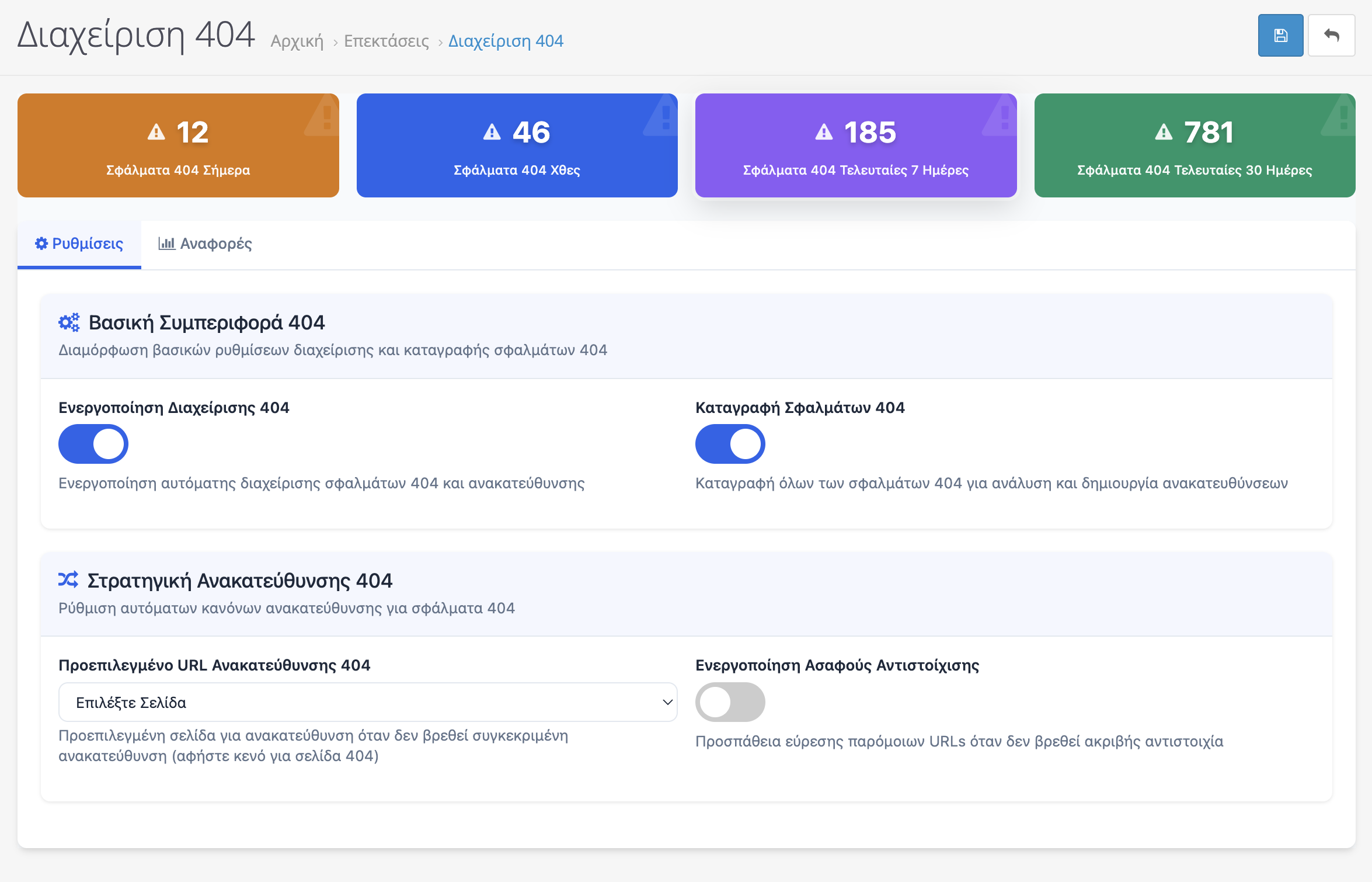Open the Ρυθμίσεις tab

click(x=79, y=244)
